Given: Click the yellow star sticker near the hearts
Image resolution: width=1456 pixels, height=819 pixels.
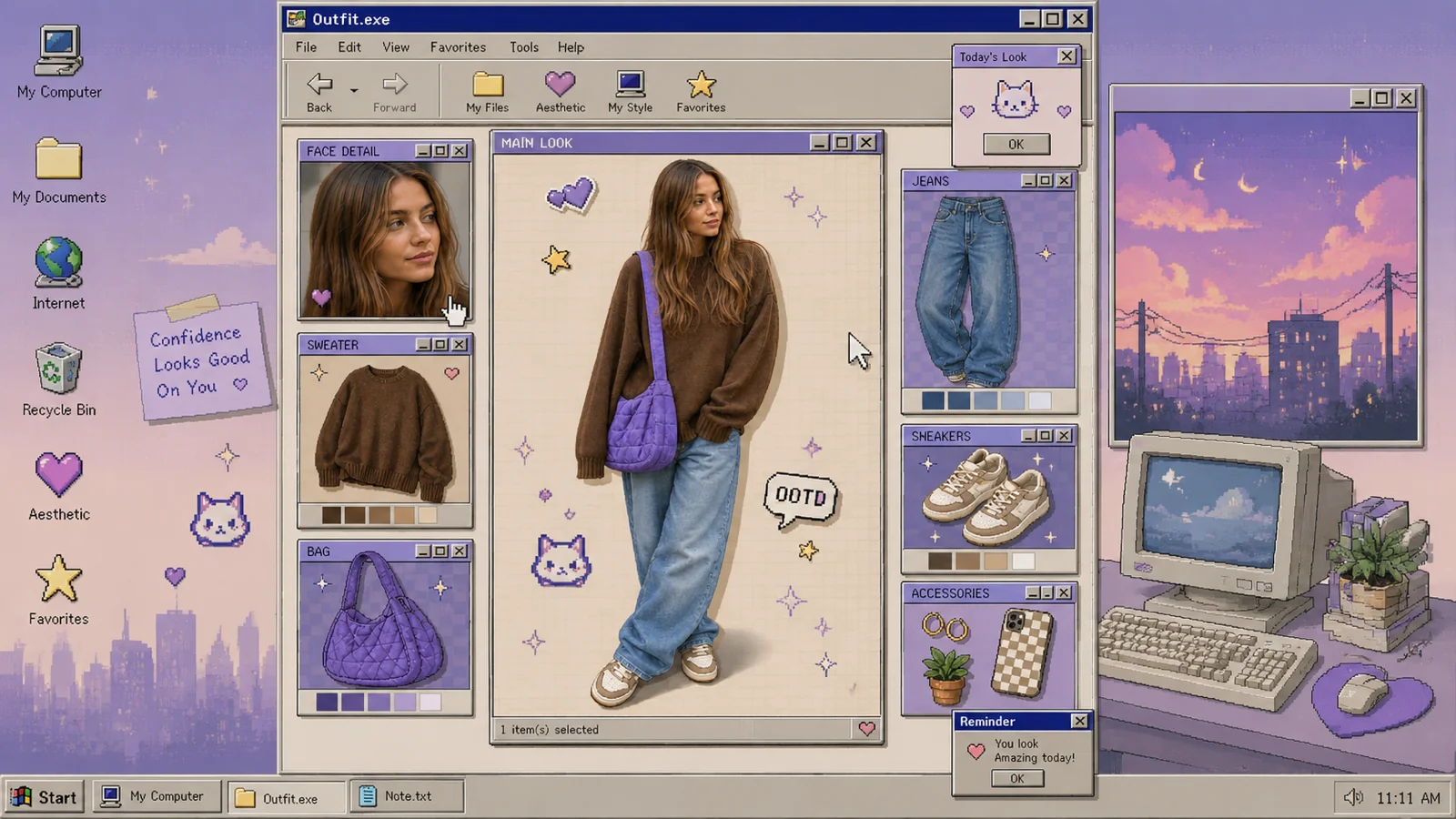Looking at the screenshot, I should (x=556, y=260).
